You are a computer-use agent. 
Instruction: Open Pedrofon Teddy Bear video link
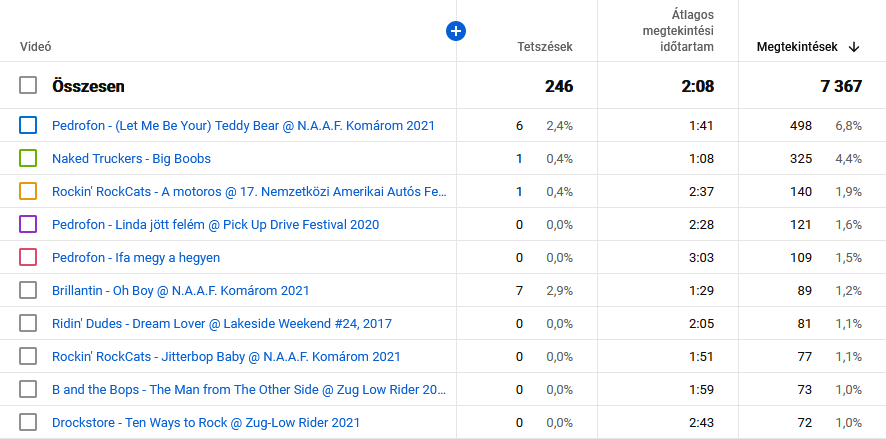243,126
